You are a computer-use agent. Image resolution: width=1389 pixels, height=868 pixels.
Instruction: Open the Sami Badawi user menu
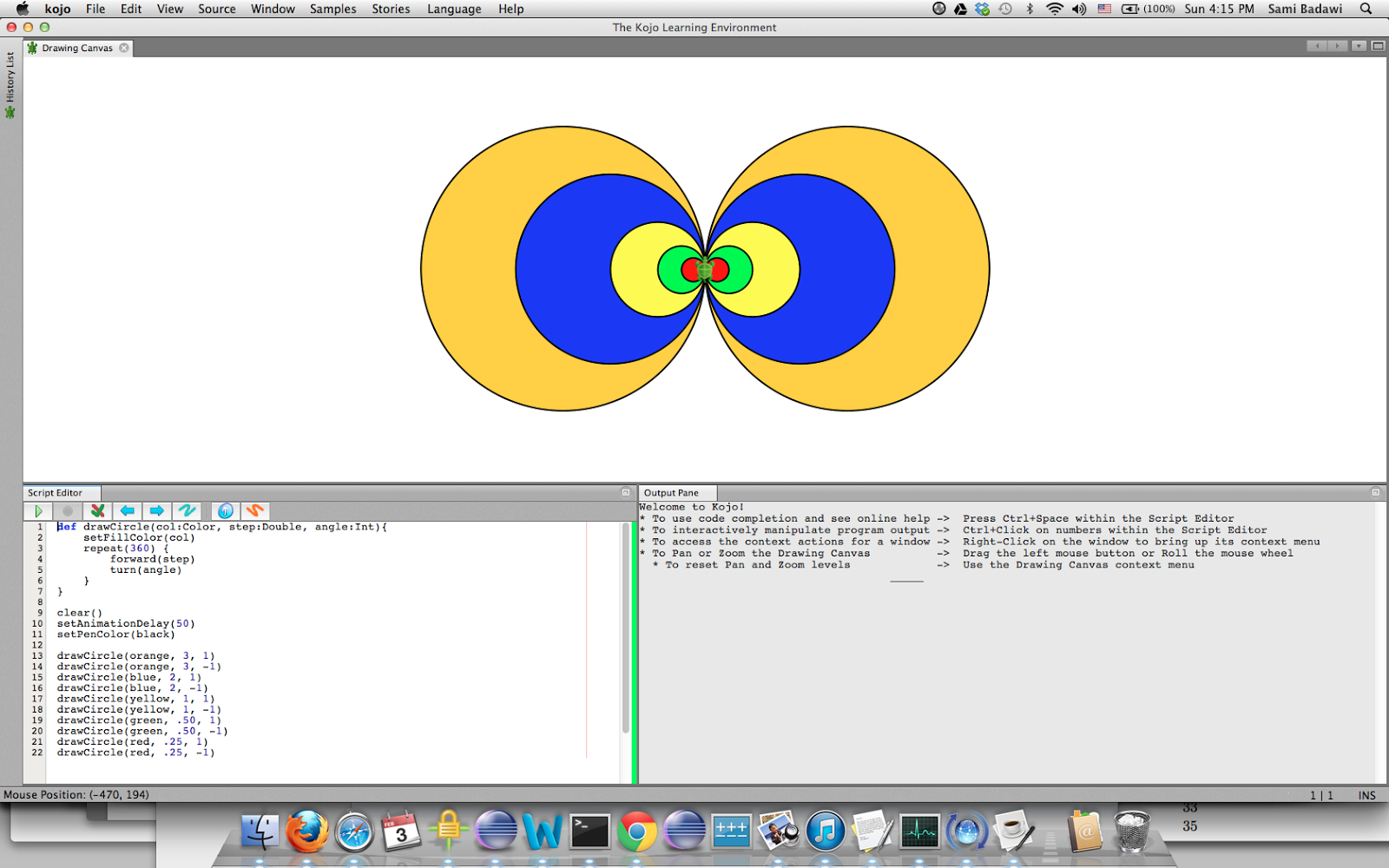tap(1305, 9)
